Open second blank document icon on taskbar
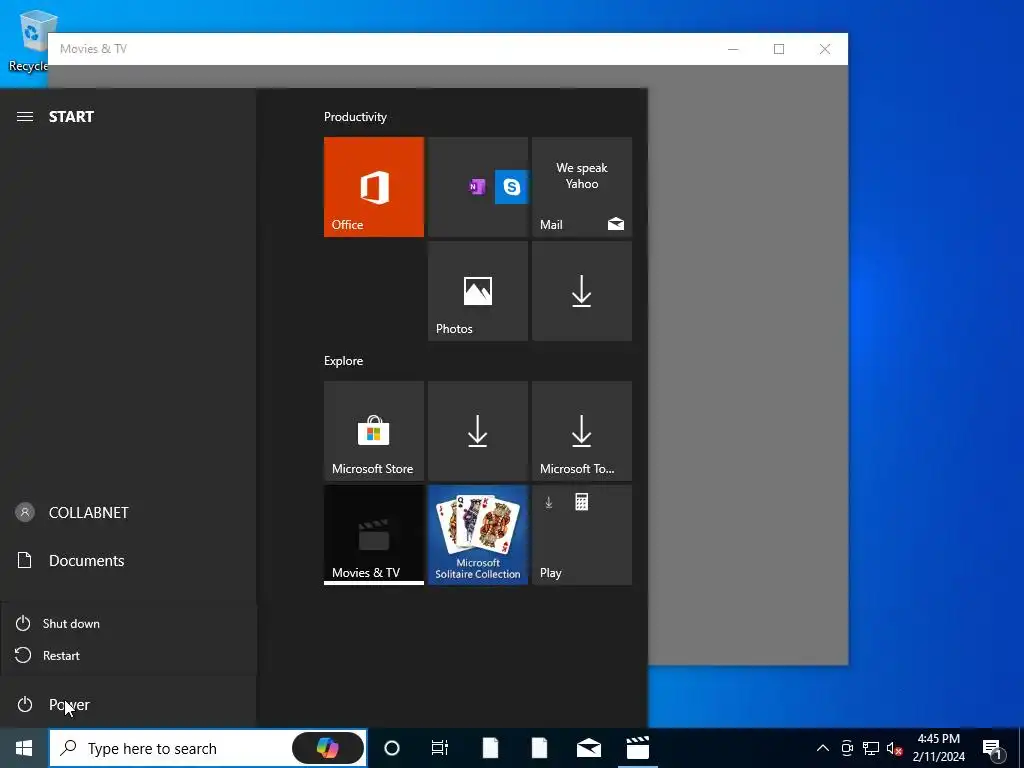The image size is (1024, 768). [x=539, y=748]
